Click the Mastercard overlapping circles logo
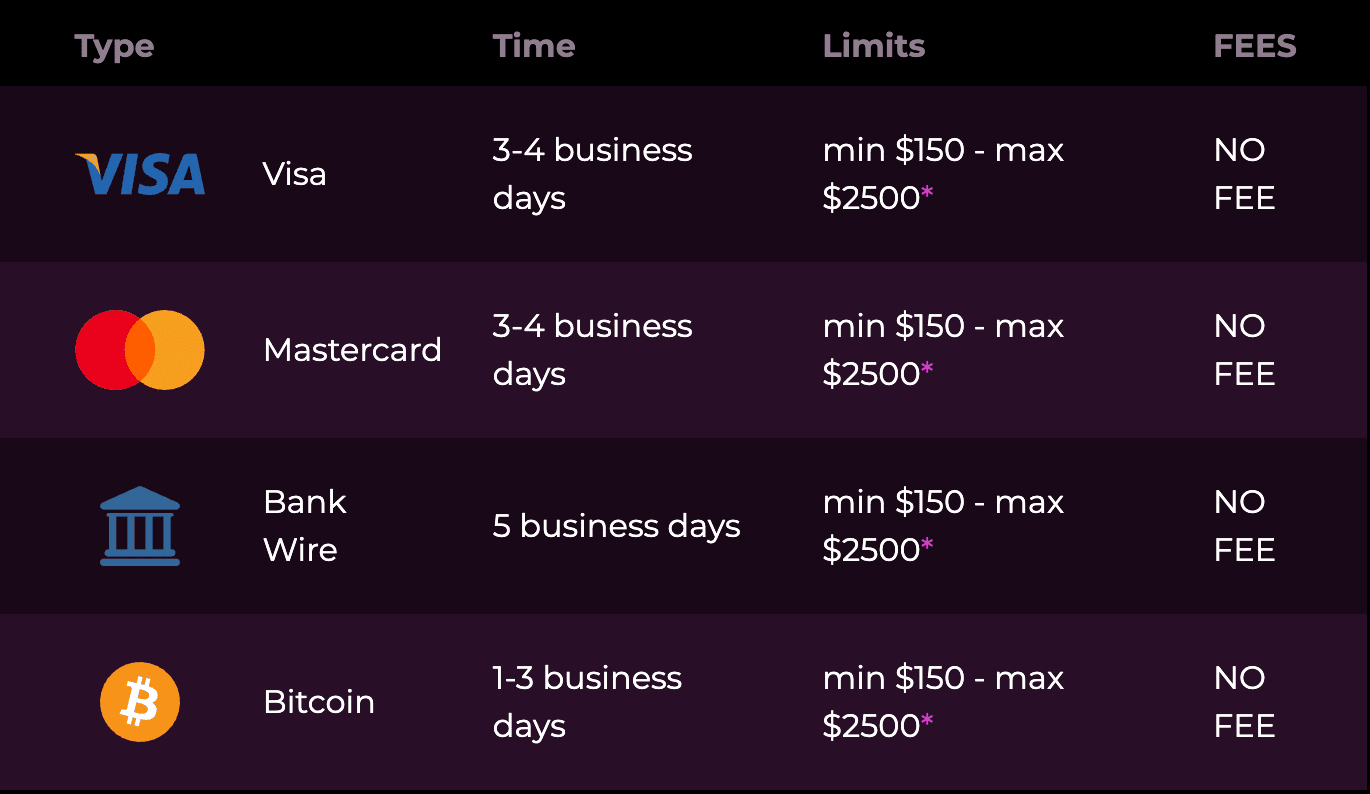Screen dimensions: 1370x794 [140, 350]
